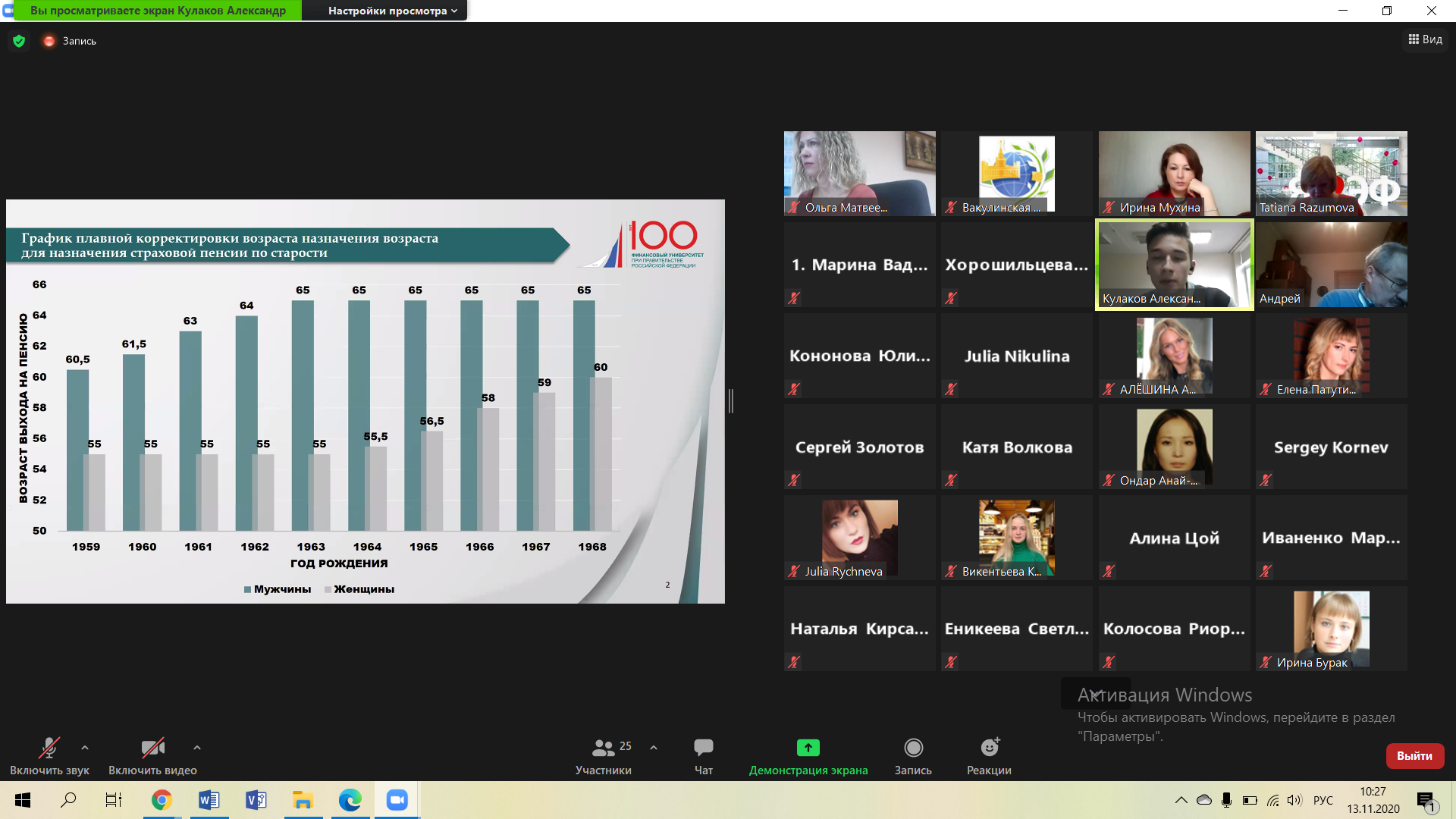Select Елена Патути... participant tile

pos(1332,356)
